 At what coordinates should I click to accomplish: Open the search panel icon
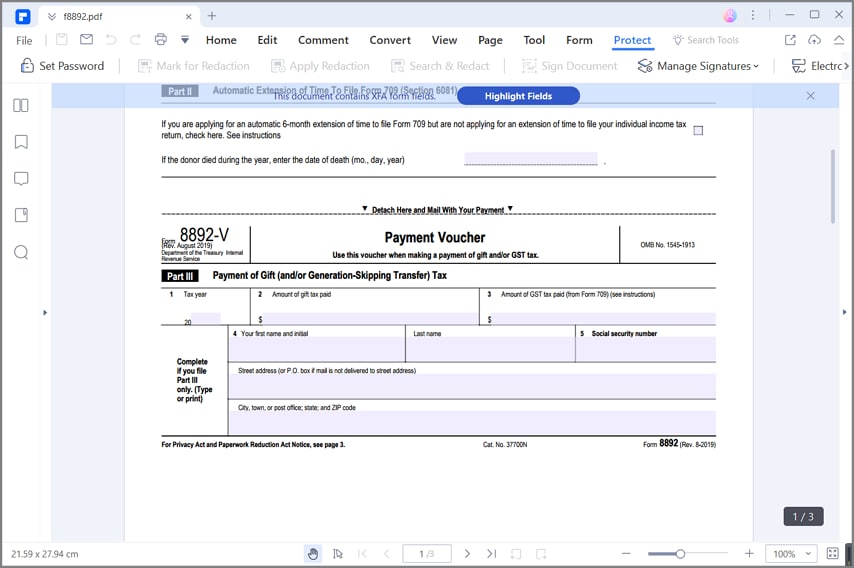pos(21,252)
